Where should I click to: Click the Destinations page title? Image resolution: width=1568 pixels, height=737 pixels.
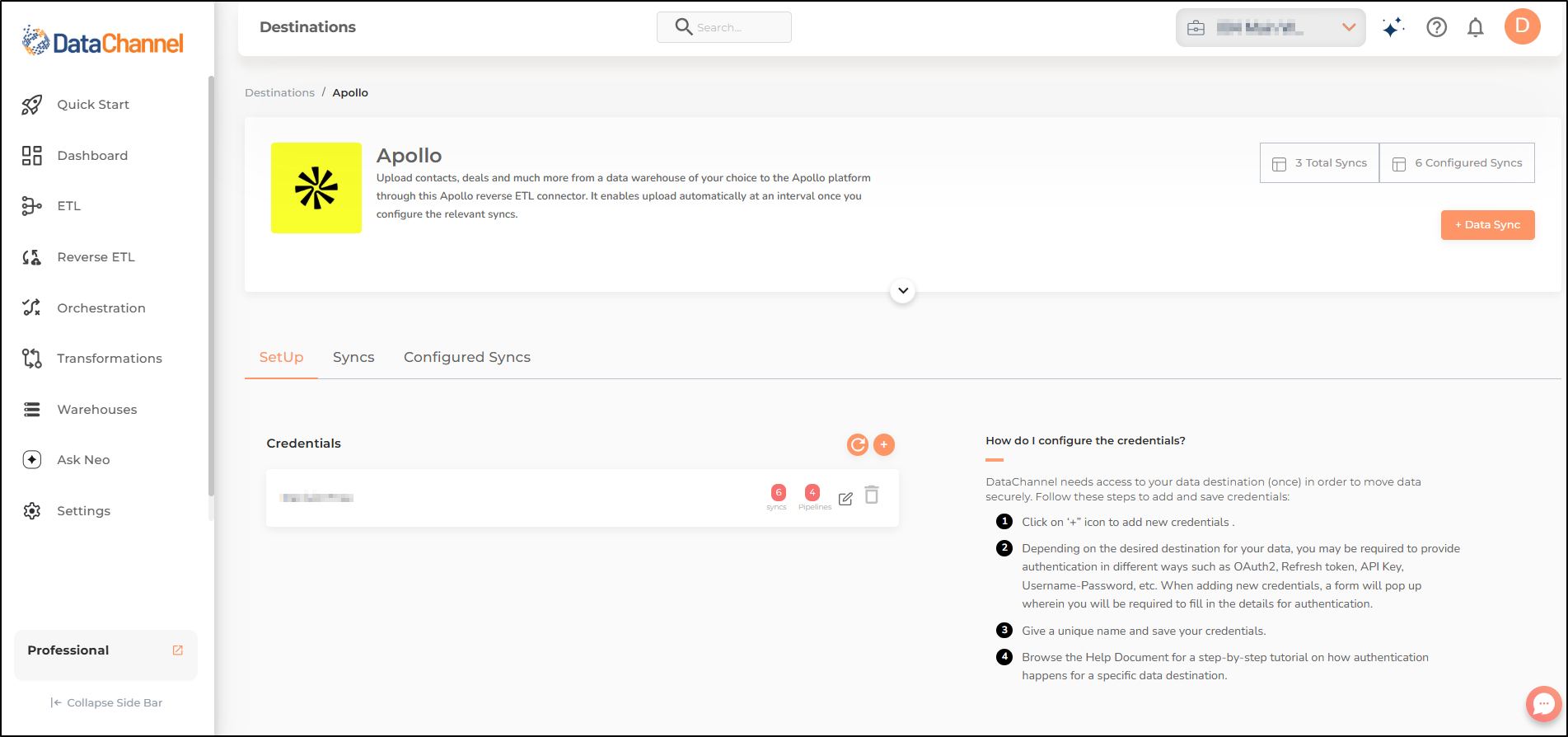(308, 27)
